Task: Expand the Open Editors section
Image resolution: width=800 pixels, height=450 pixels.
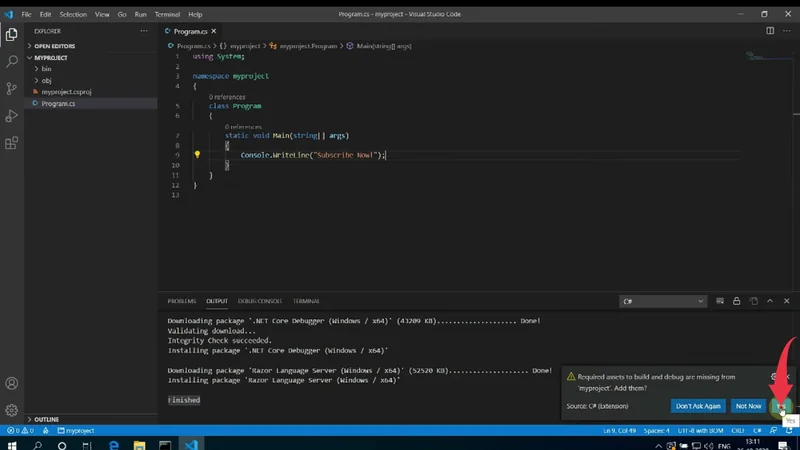Action: (55, 46)
